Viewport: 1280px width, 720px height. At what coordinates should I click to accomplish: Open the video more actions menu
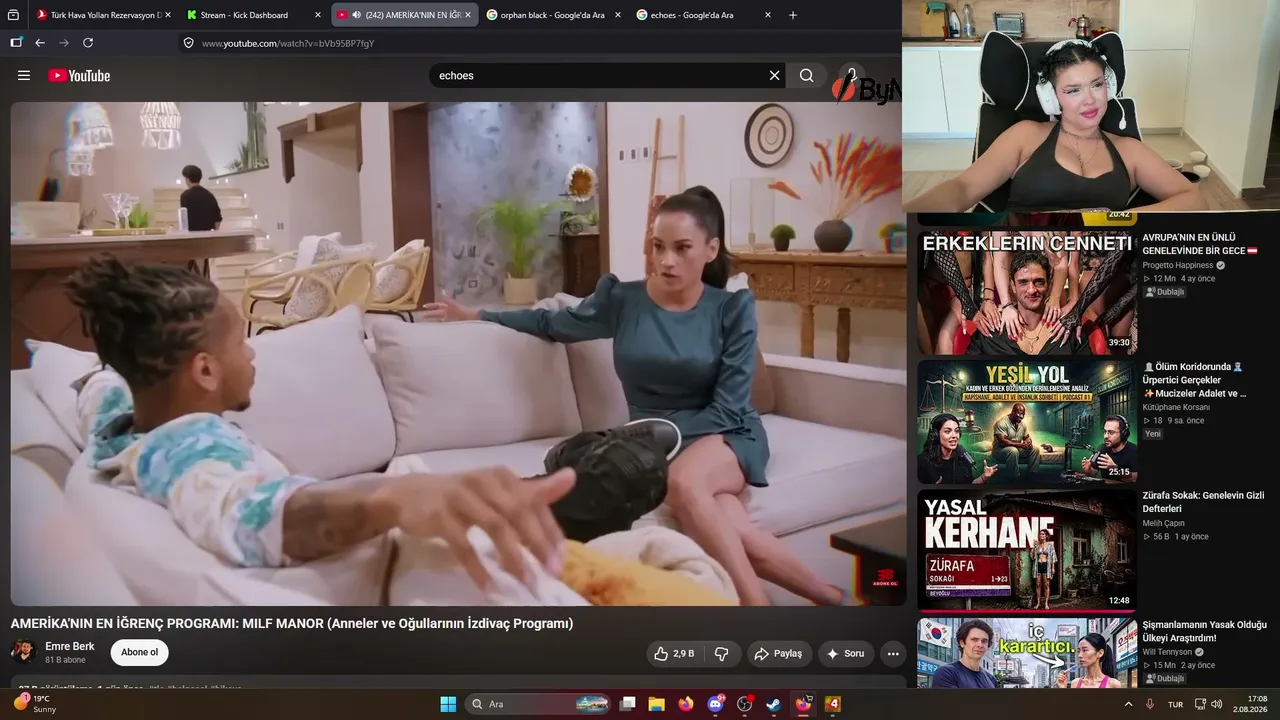point(893,653)
